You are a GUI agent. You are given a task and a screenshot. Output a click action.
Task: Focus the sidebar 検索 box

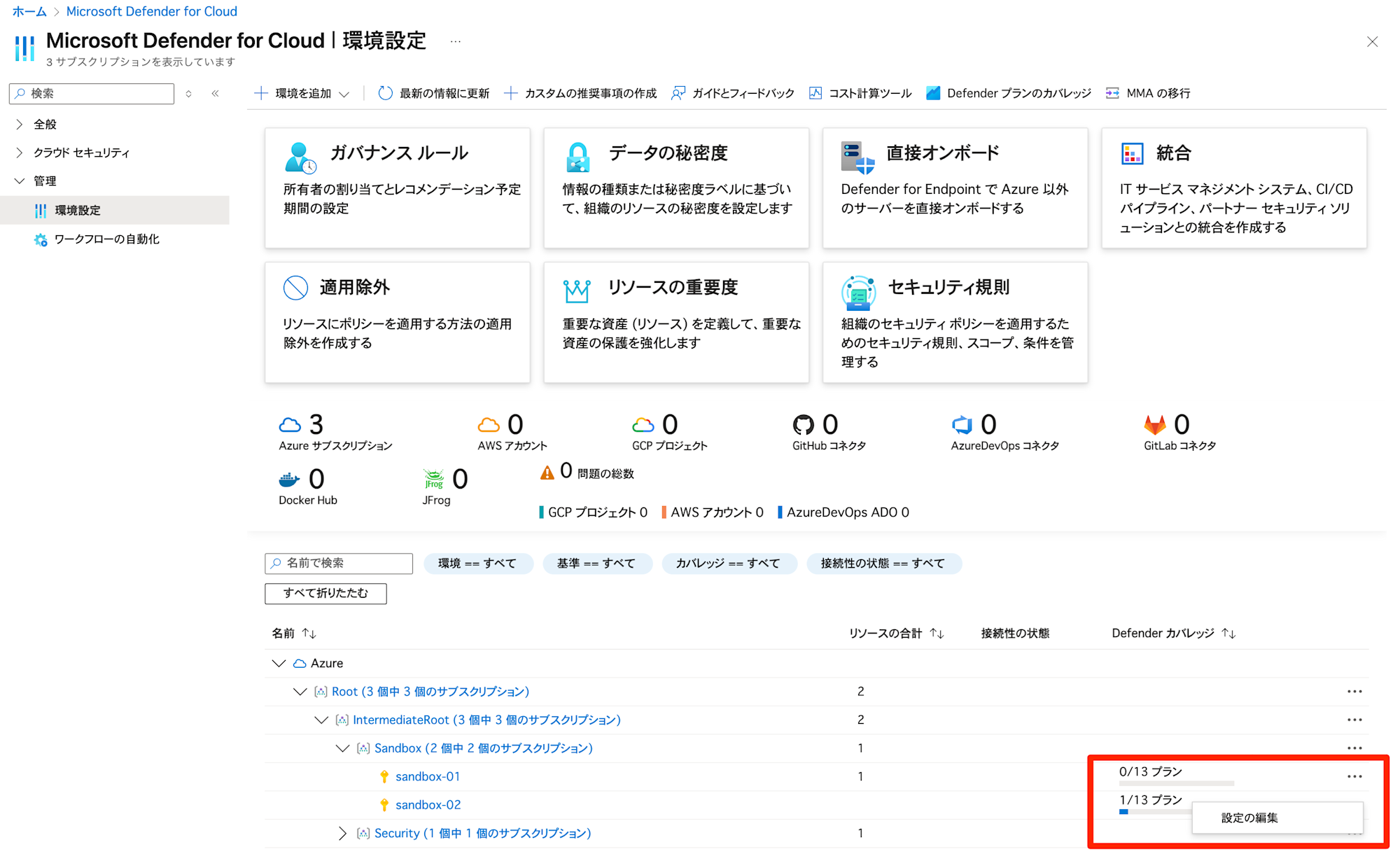(x=92, y=93)
